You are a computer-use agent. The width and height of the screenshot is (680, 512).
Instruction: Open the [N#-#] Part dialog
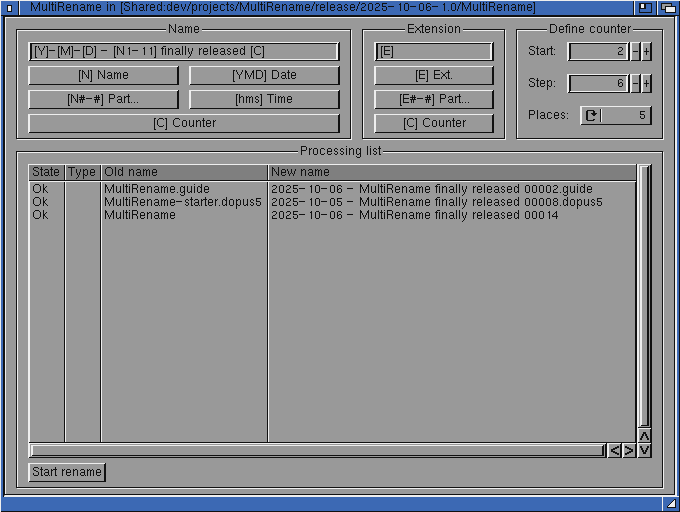point(103,99)
